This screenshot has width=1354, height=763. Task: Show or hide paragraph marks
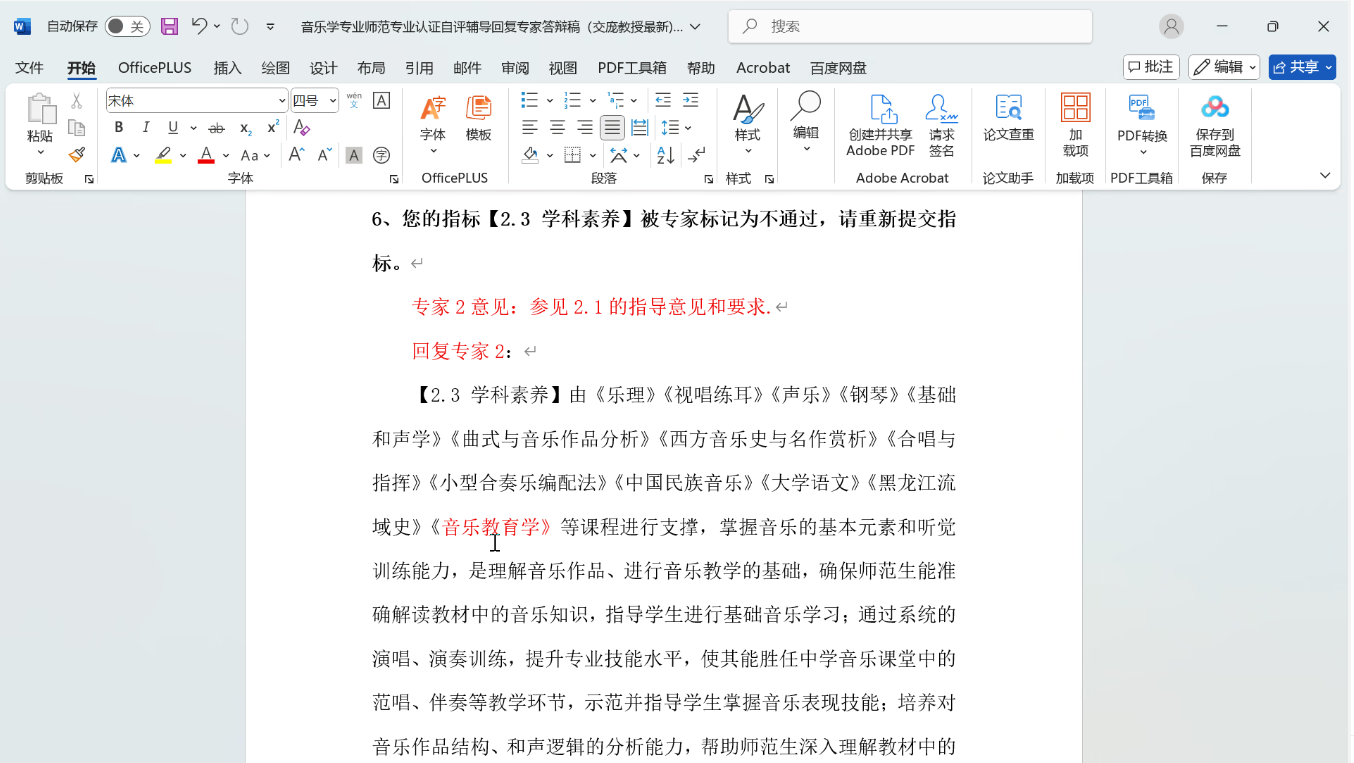tap(698, 155)
